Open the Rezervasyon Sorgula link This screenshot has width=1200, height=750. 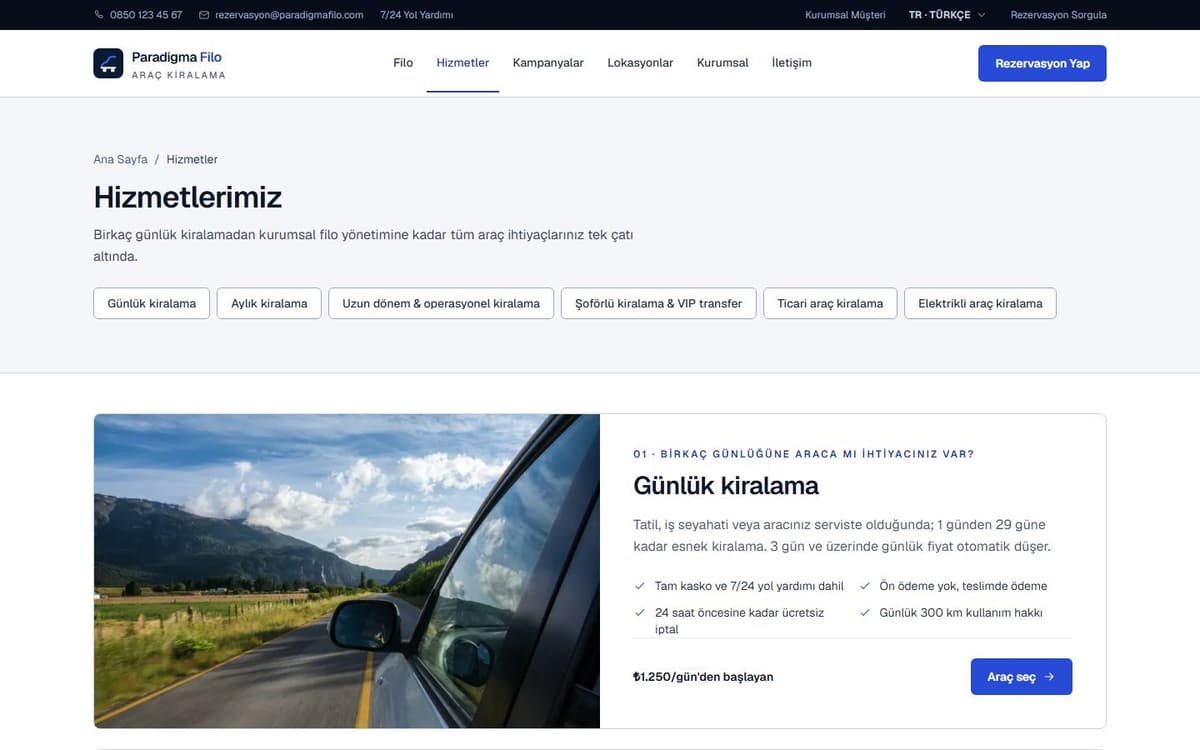point(1059,15)
